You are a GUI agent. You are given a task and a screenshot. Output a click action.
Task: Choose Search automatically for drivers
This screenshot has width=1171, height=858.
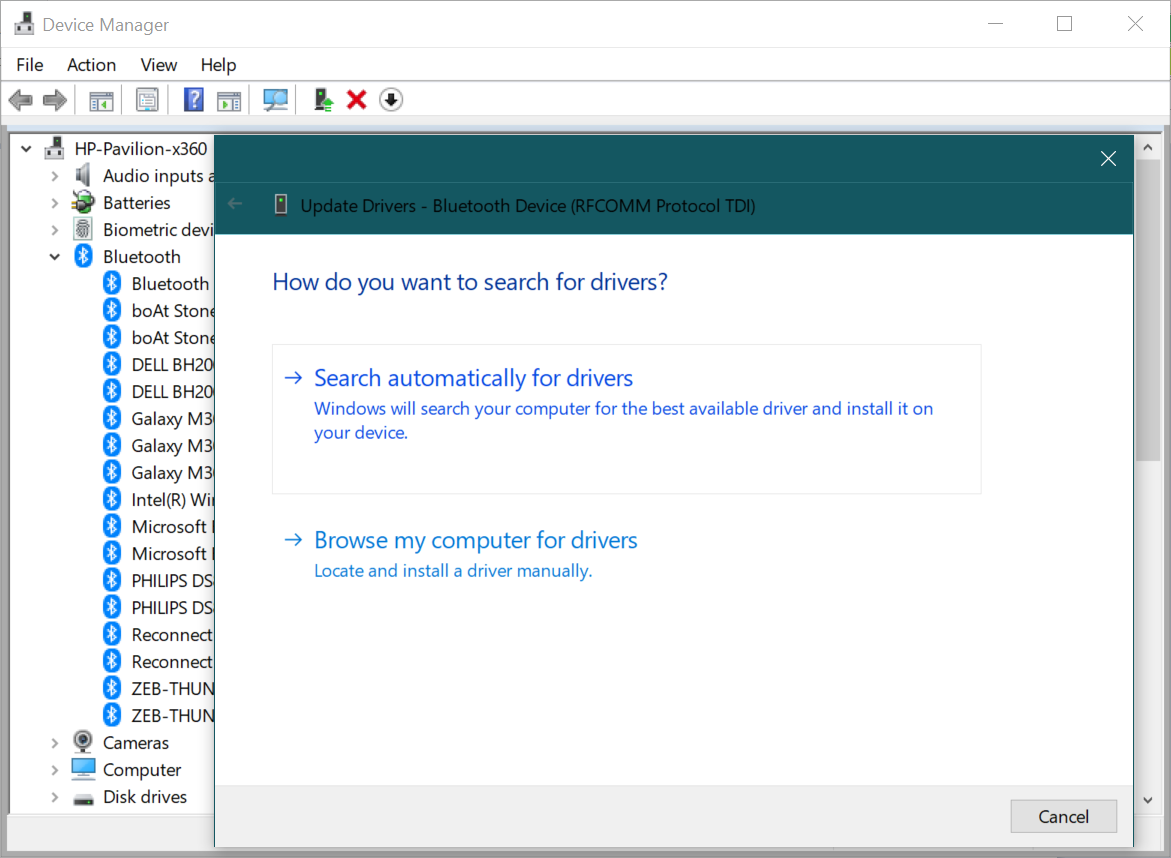473,378
